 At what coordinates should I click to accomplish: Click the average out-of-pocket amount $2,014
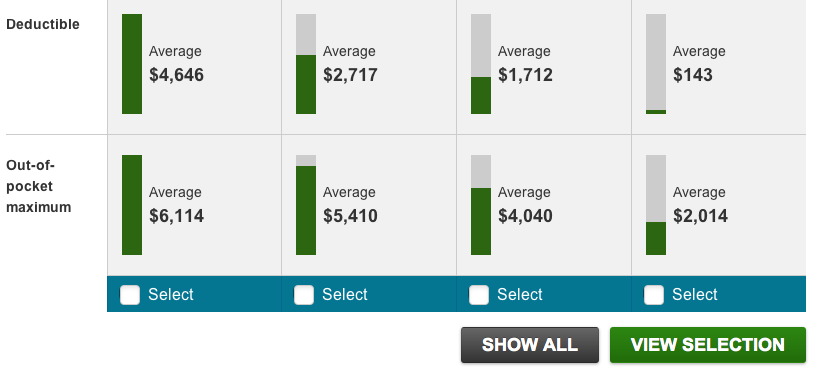700,216
